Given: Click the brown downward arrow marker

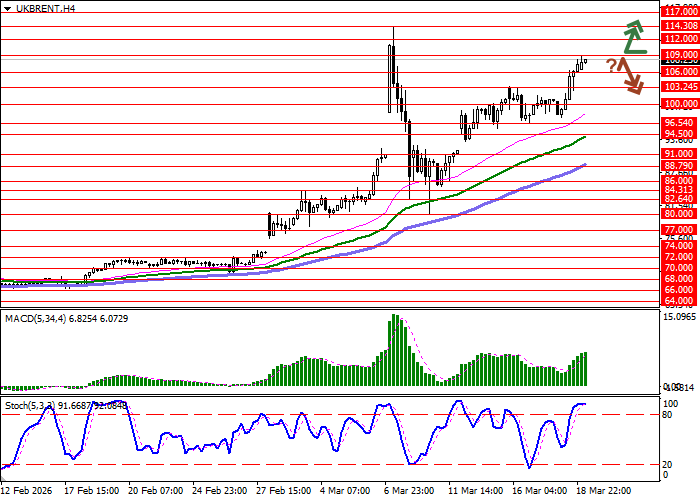Looking at the screenshot, I should click(x=629, y=76).
